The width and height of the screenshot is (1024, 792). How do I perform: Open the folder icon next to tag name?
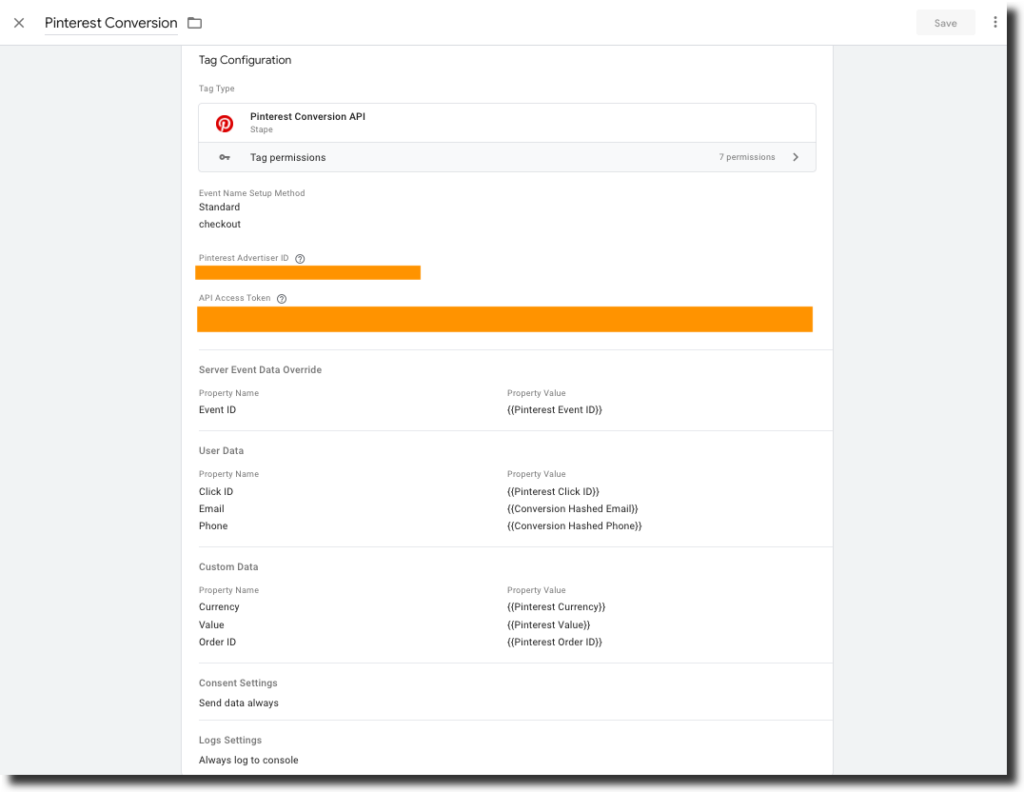[194, 22]
